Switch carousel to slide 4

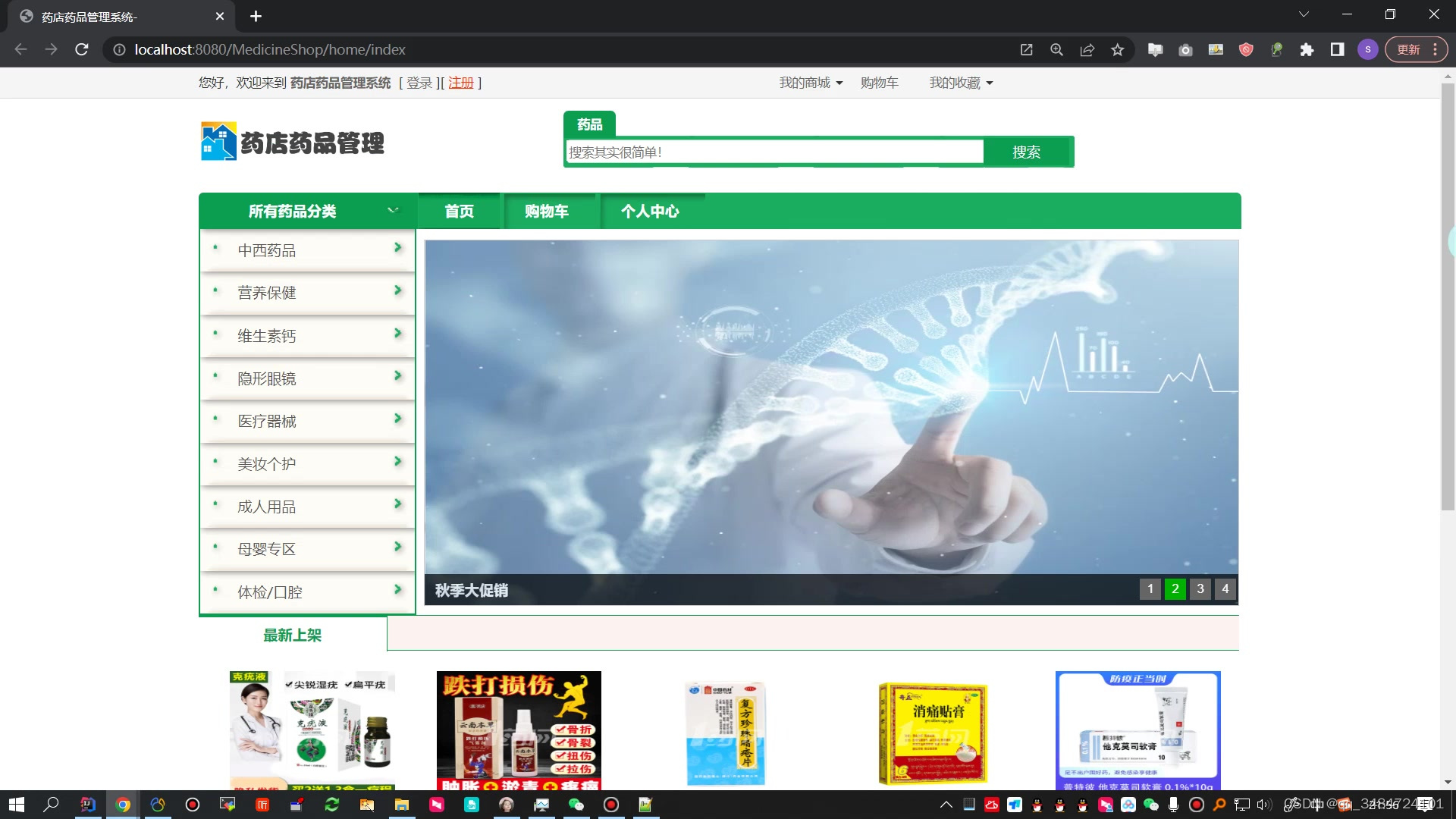(1225, 589)
